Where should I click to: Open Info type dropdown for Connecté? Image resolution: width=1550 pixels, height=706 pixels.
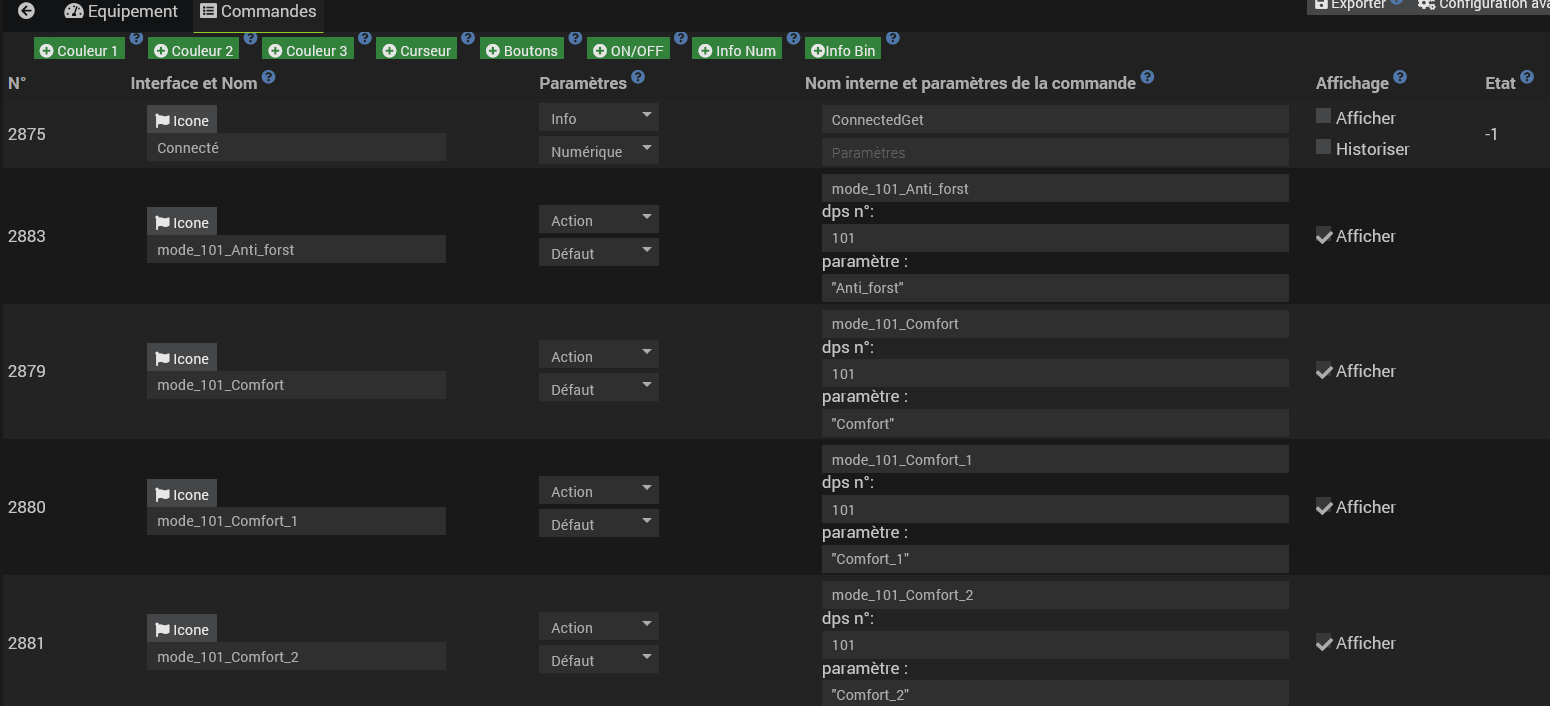(598, 118)
